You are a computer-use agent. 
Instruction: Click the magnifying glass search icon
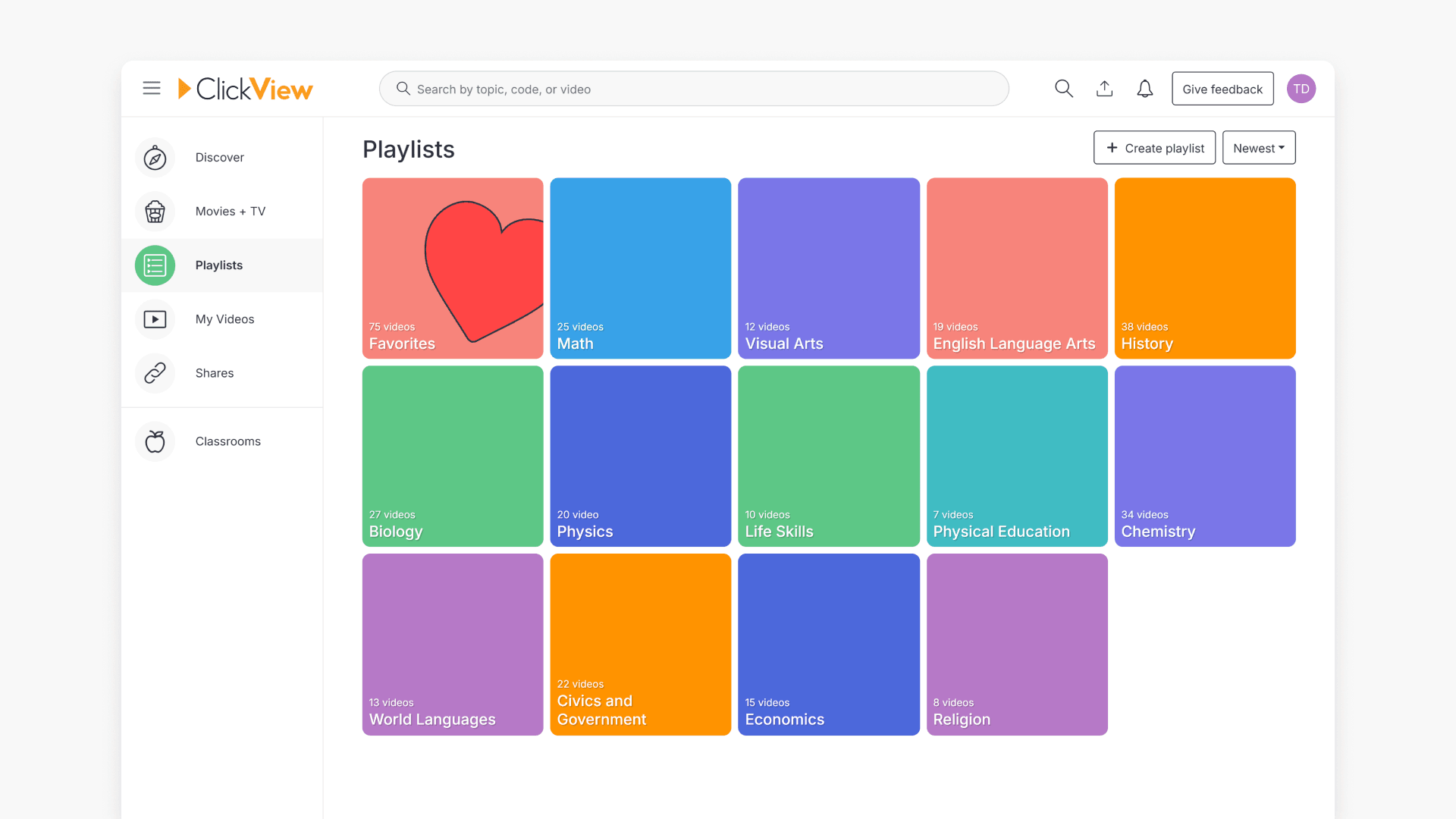point(1064,88)
